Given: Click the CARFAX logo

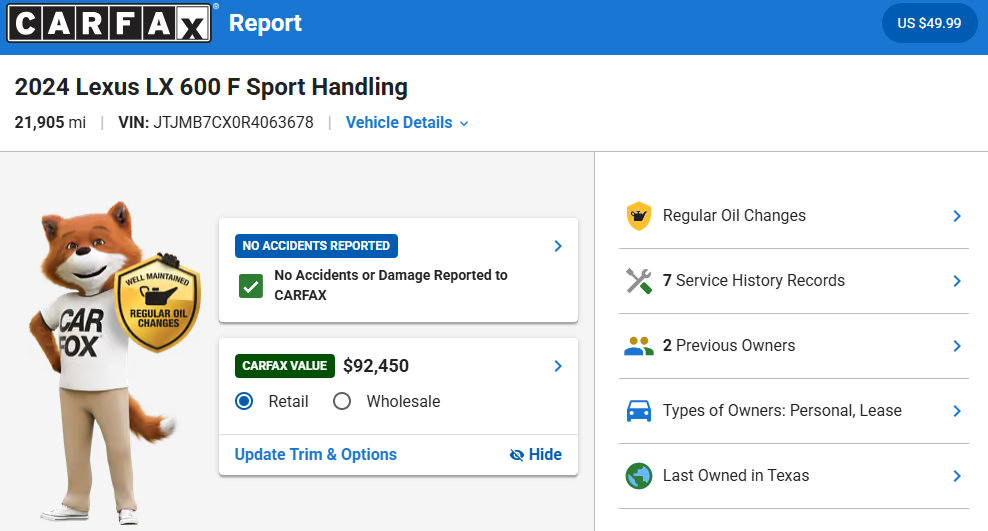Looking at the screenshot, I should point(109,23).
